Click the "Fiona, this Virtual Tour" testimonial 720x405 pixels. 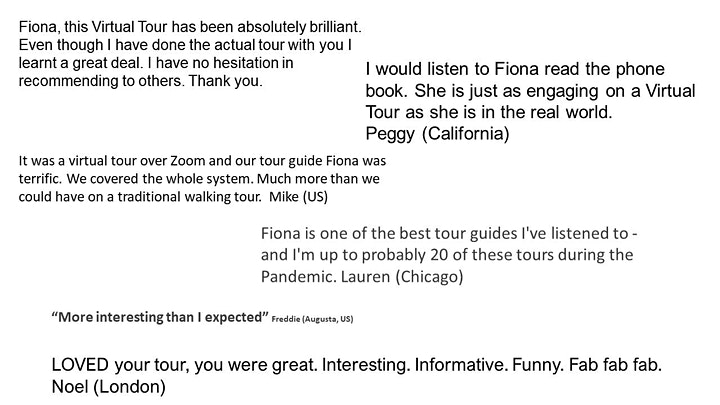point(190,54)
